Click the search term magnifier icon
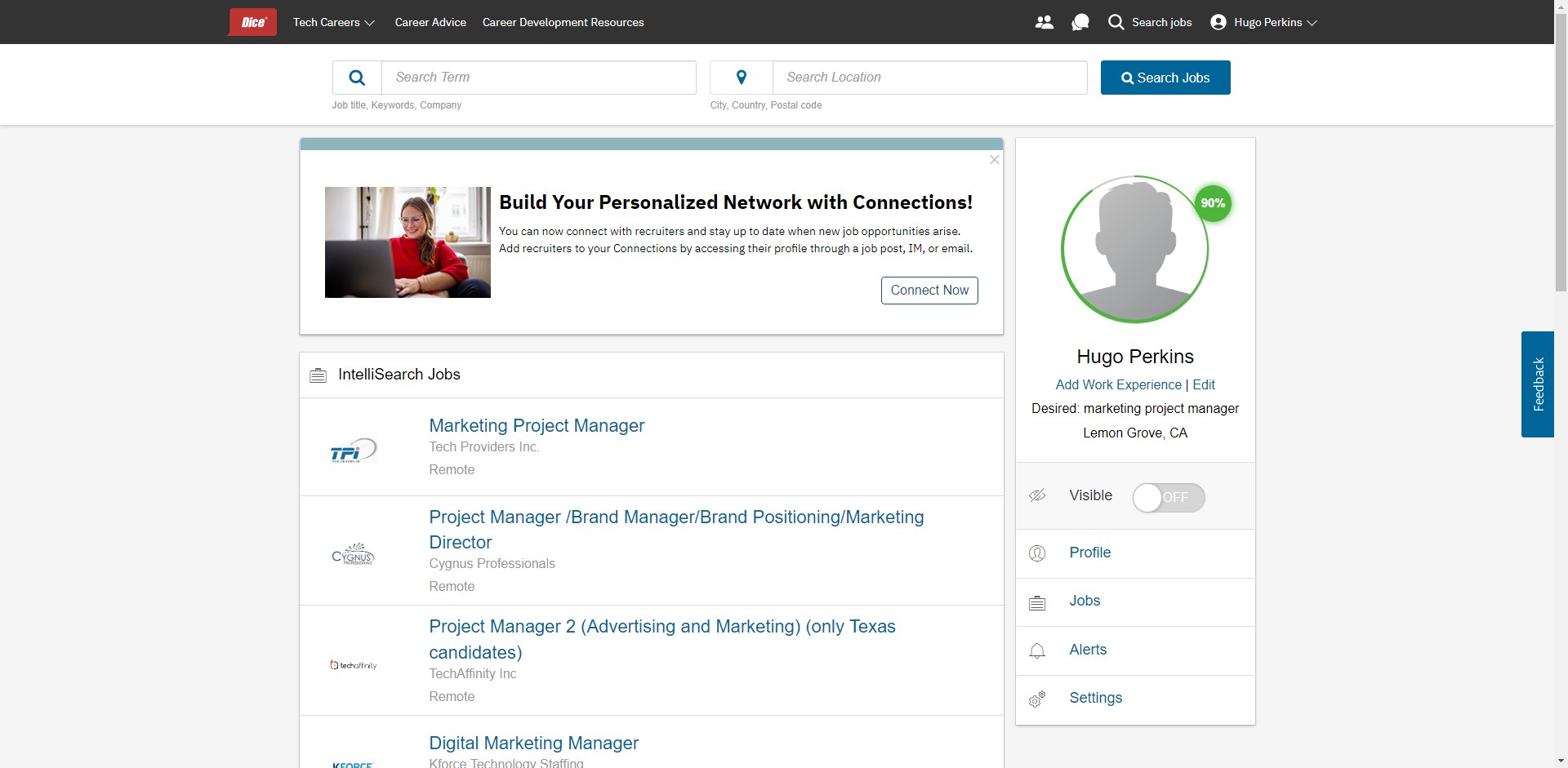The image size is (1568, 768). point(357,78)
